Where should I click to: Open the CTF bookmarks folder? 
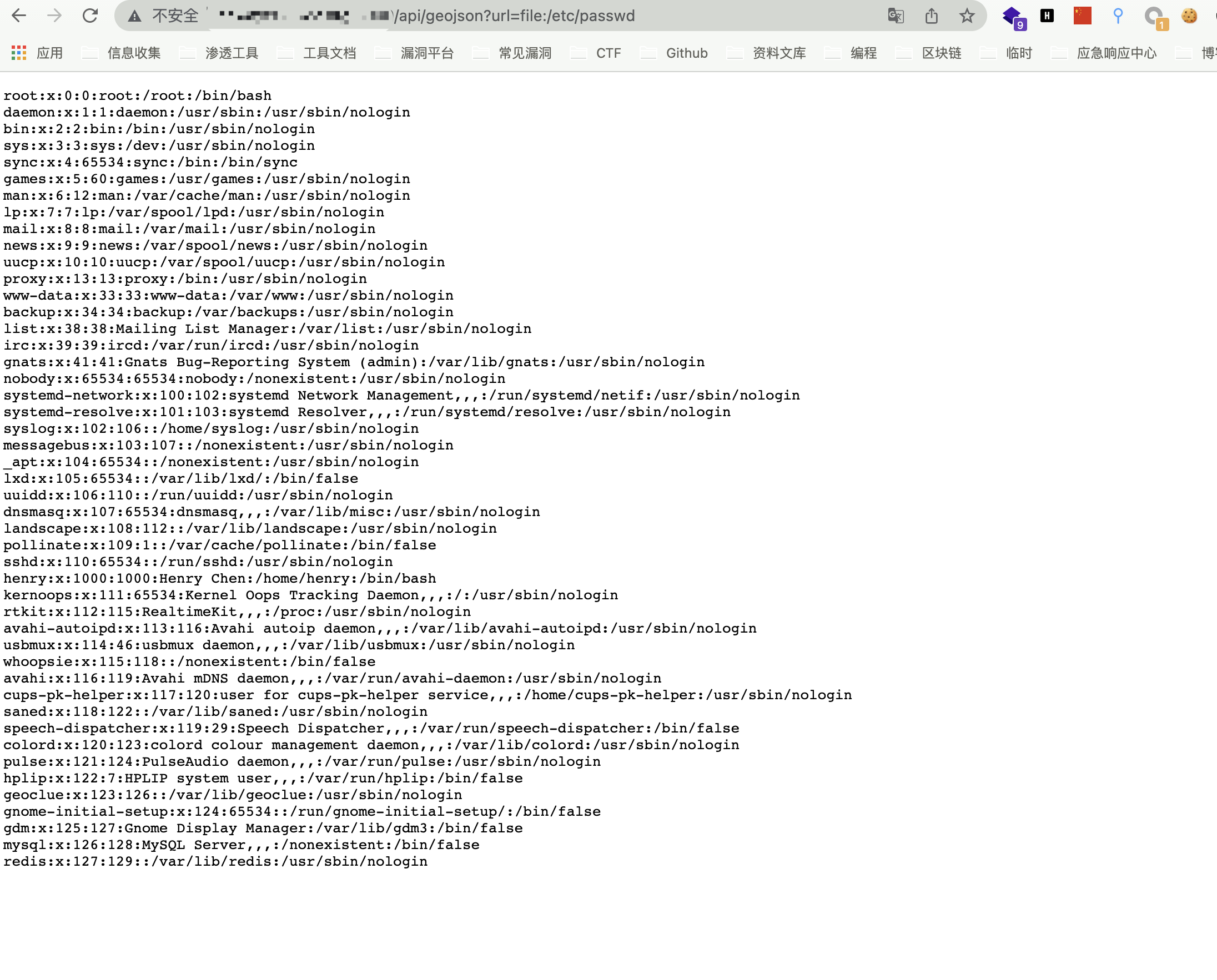609,53
